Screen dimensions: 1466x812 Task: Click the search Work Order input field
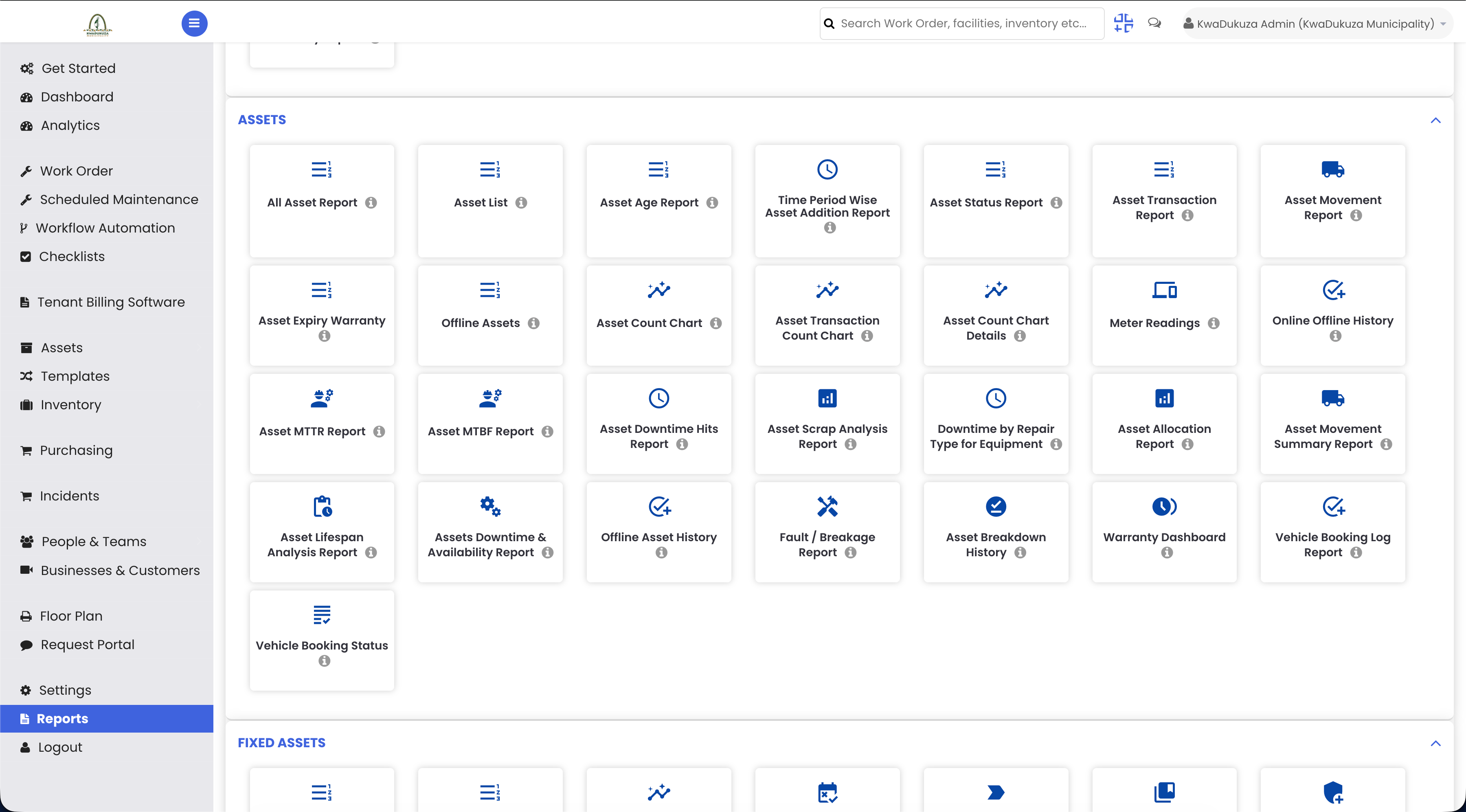click(x=962, y=23)
